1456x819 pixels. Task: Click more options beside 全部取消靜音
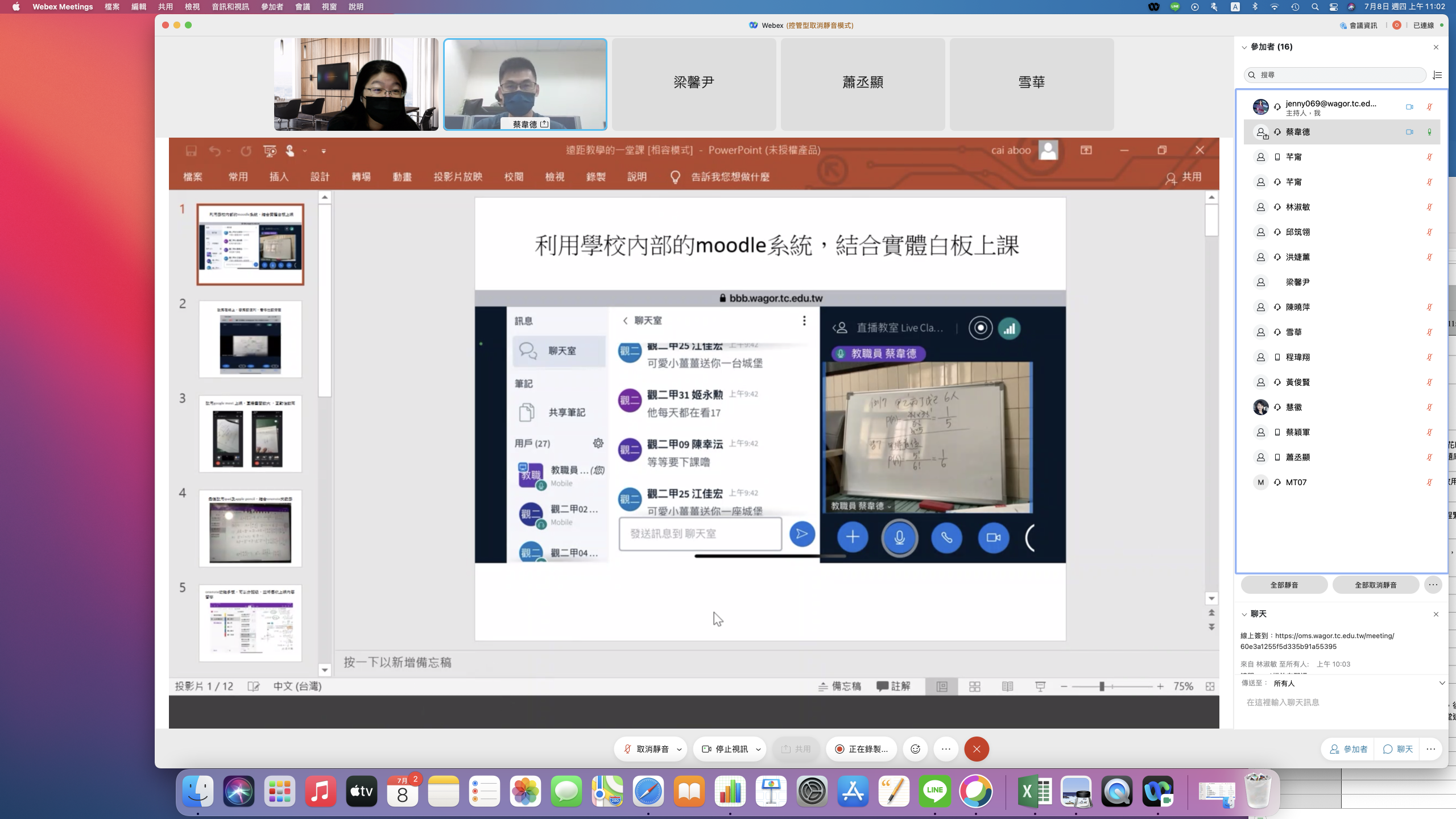pos(1433,585)
